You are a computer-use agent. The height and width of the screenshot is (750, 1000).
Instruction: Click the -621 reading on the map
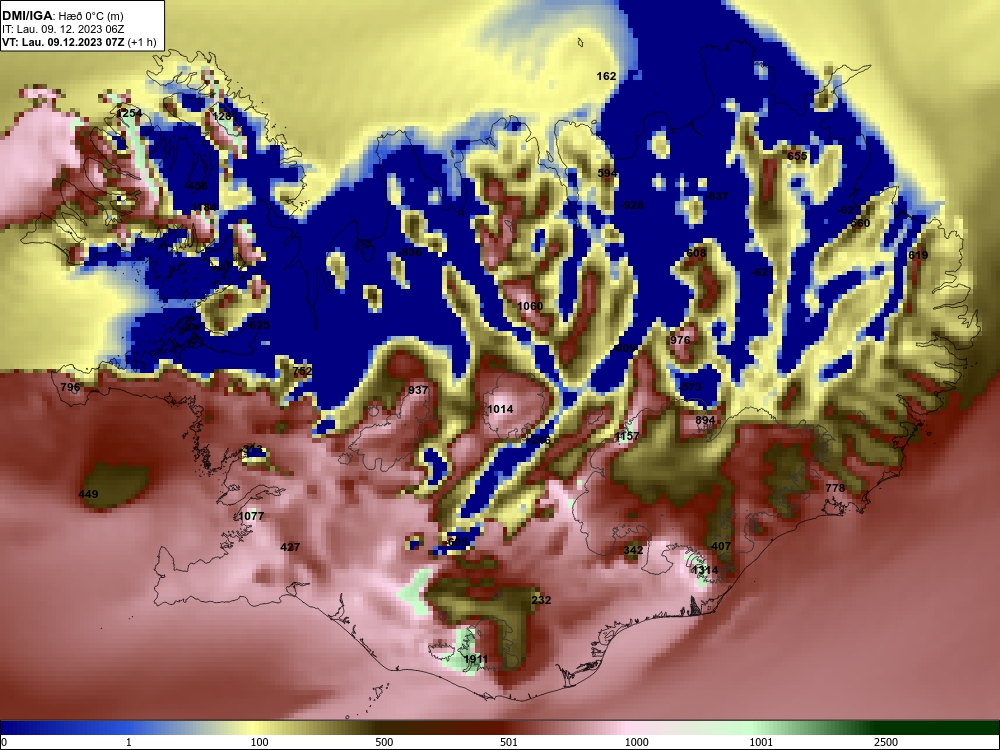point(763,272)
